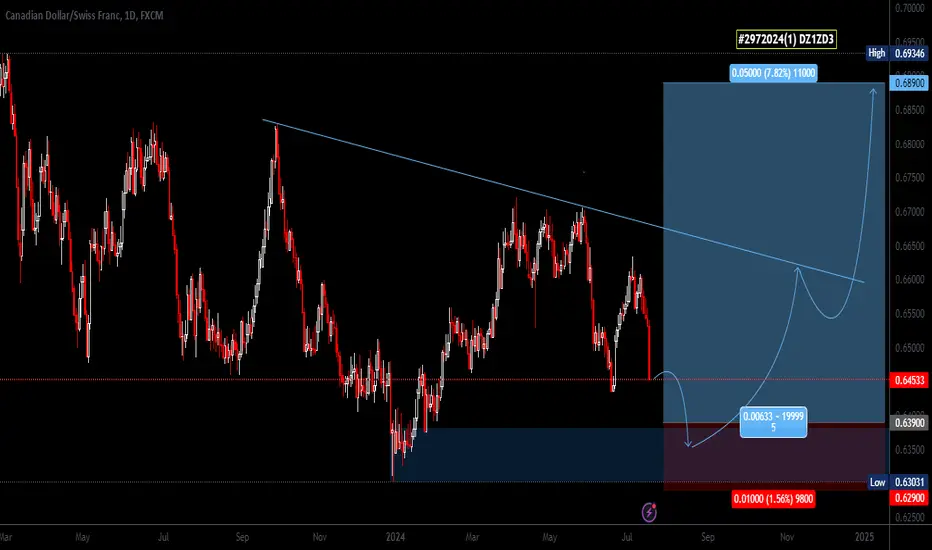Select the #2972024(1) DZ1ZD3 text label
Screen dimensions: 932x550
[786, 39]
